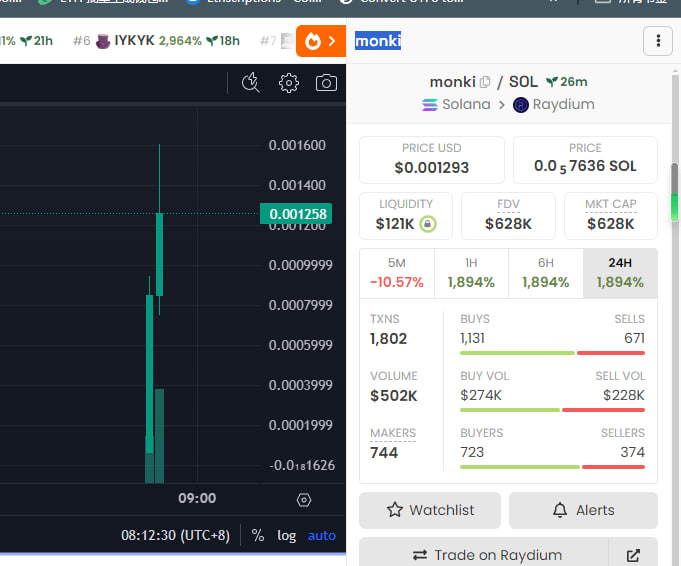Screen dimensions: 681x566
Task: Click the buyers versus sellers ratio bar
Action: 552,467
